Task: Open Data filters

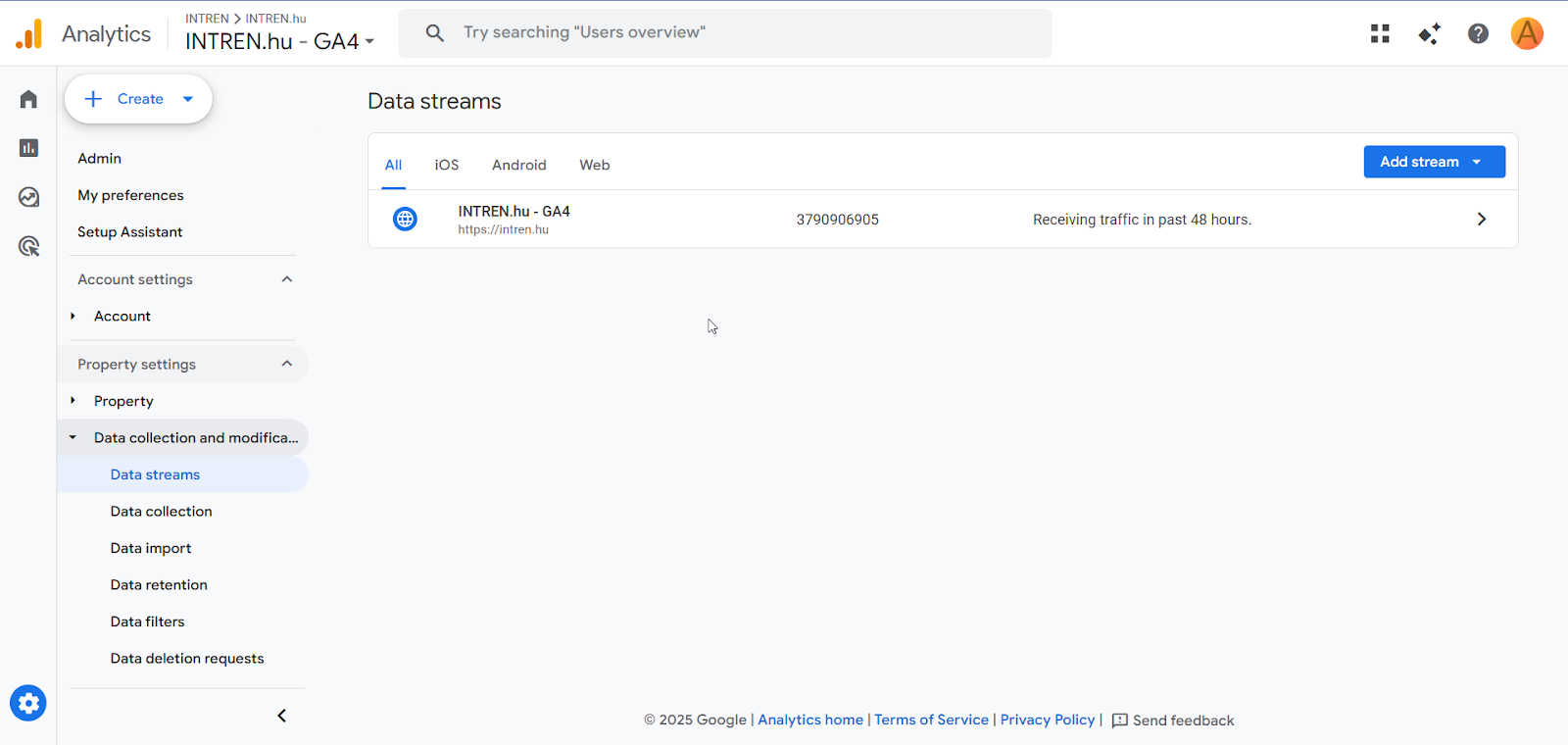Action: pyautogui.click(x=147, y=621)
